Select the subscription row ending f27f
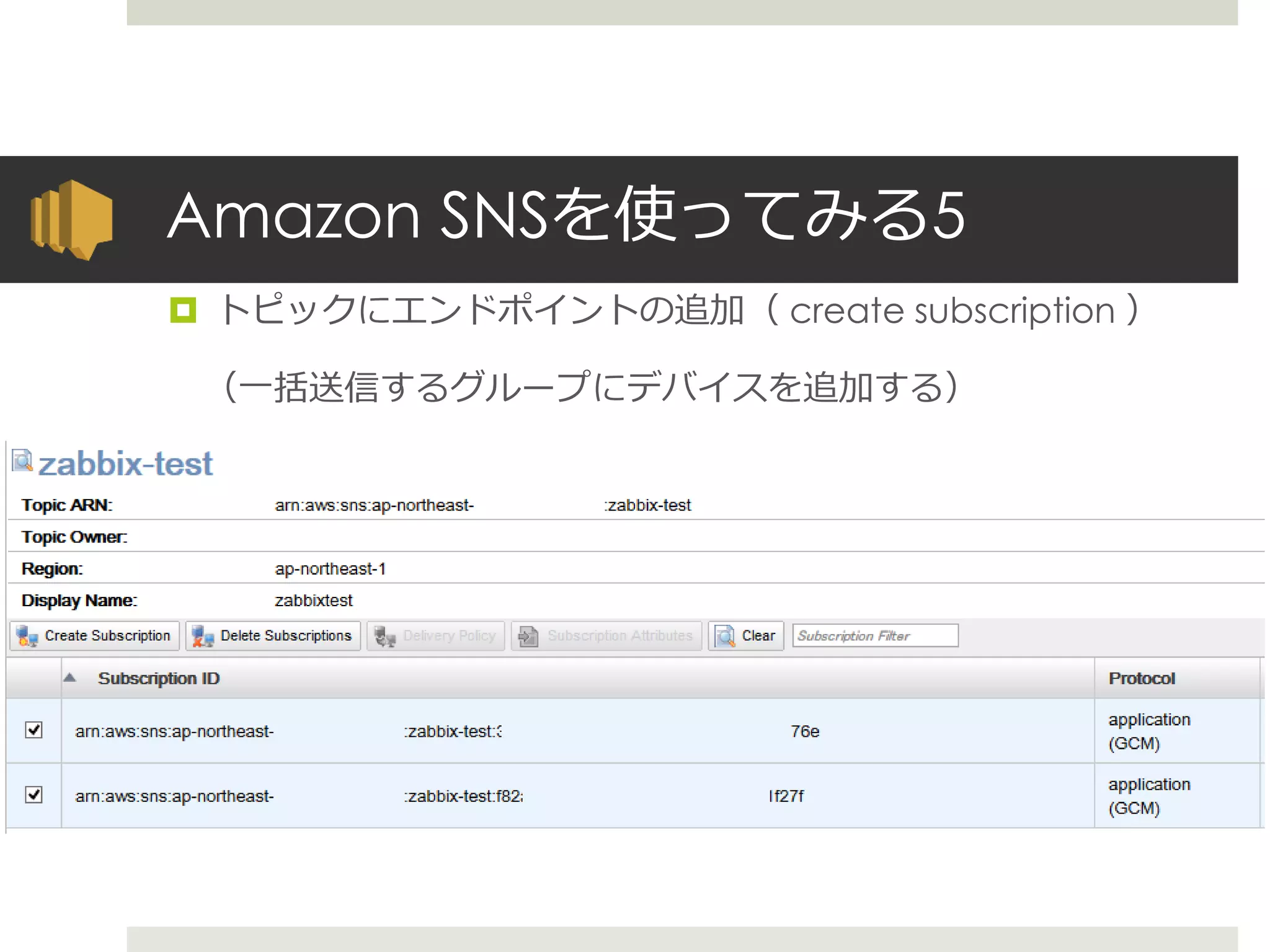Screen dimensions: 1270x952 pyautogui.click(x=634, y=796)
